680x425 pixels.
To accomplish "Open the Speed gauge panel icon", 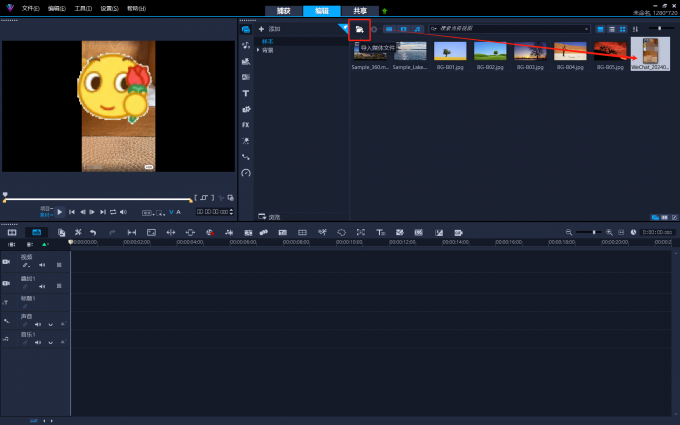I will [246, 173].
